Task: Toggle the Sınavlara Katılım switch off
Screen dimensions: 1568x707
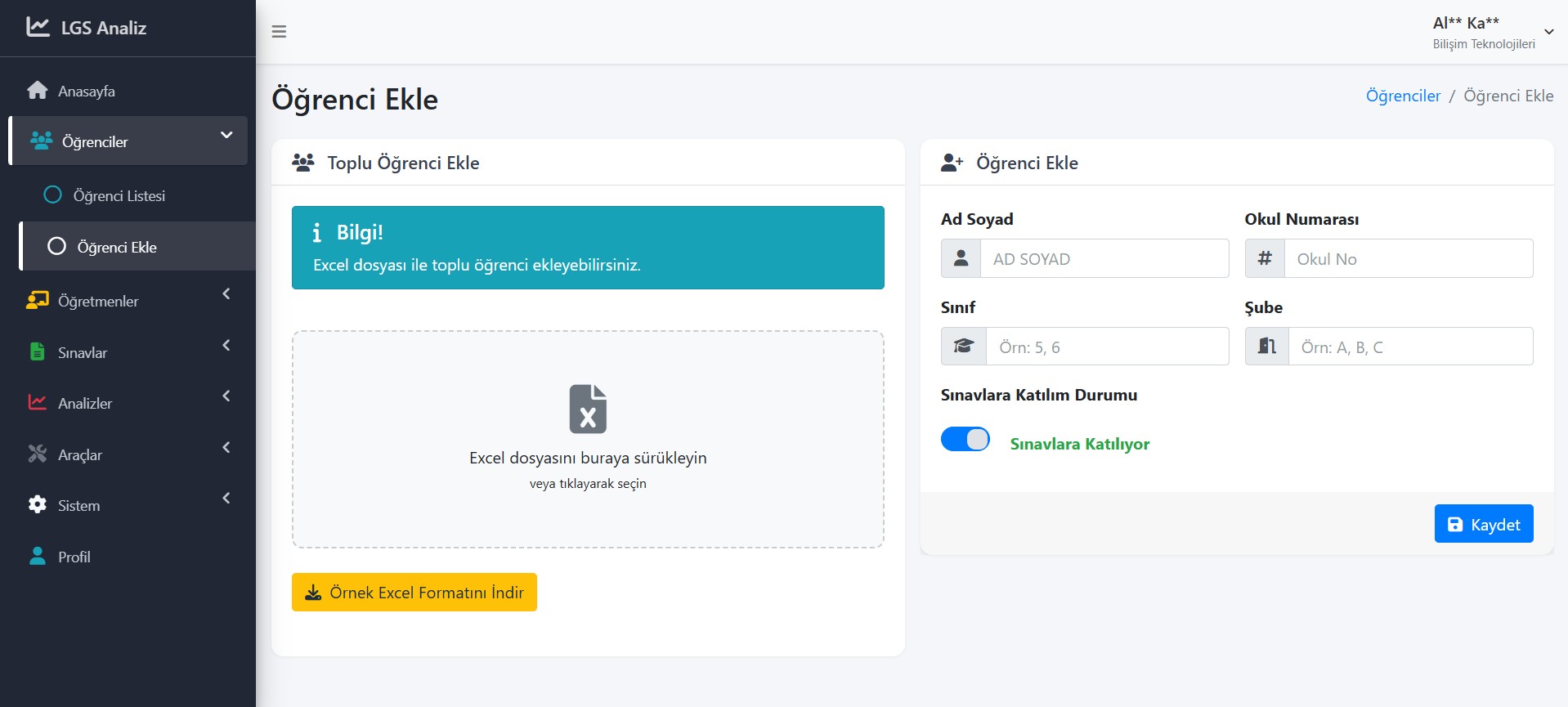Action: (965, 440)
